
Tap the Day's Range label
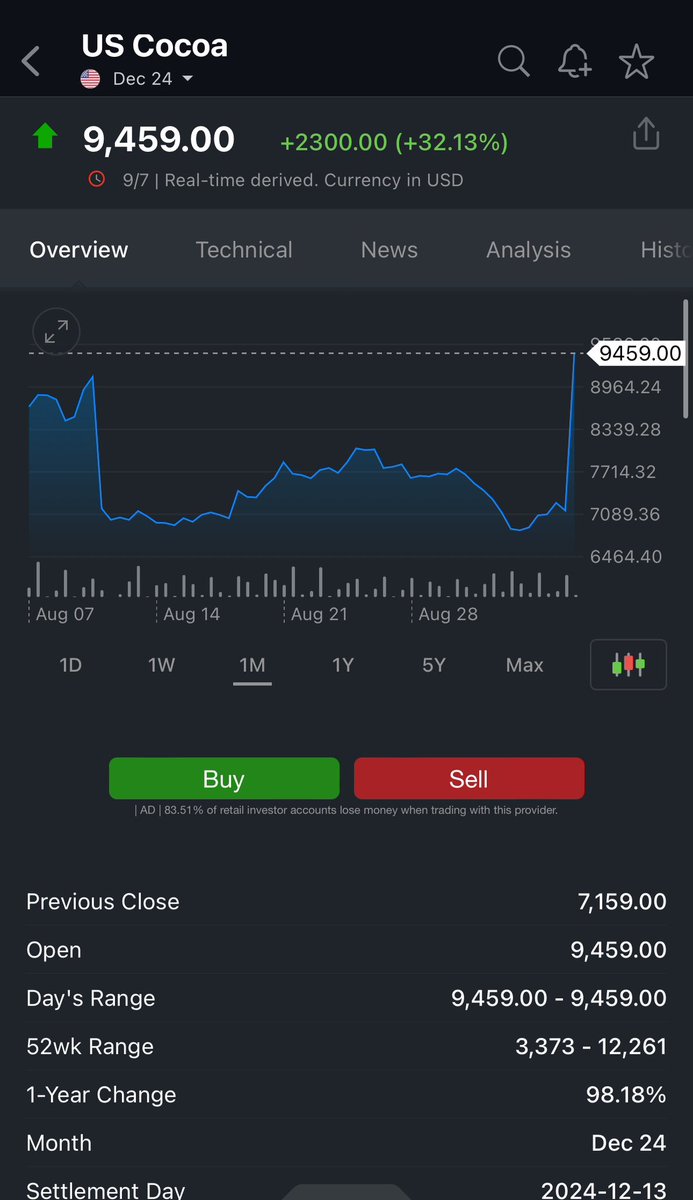[91, 999]
